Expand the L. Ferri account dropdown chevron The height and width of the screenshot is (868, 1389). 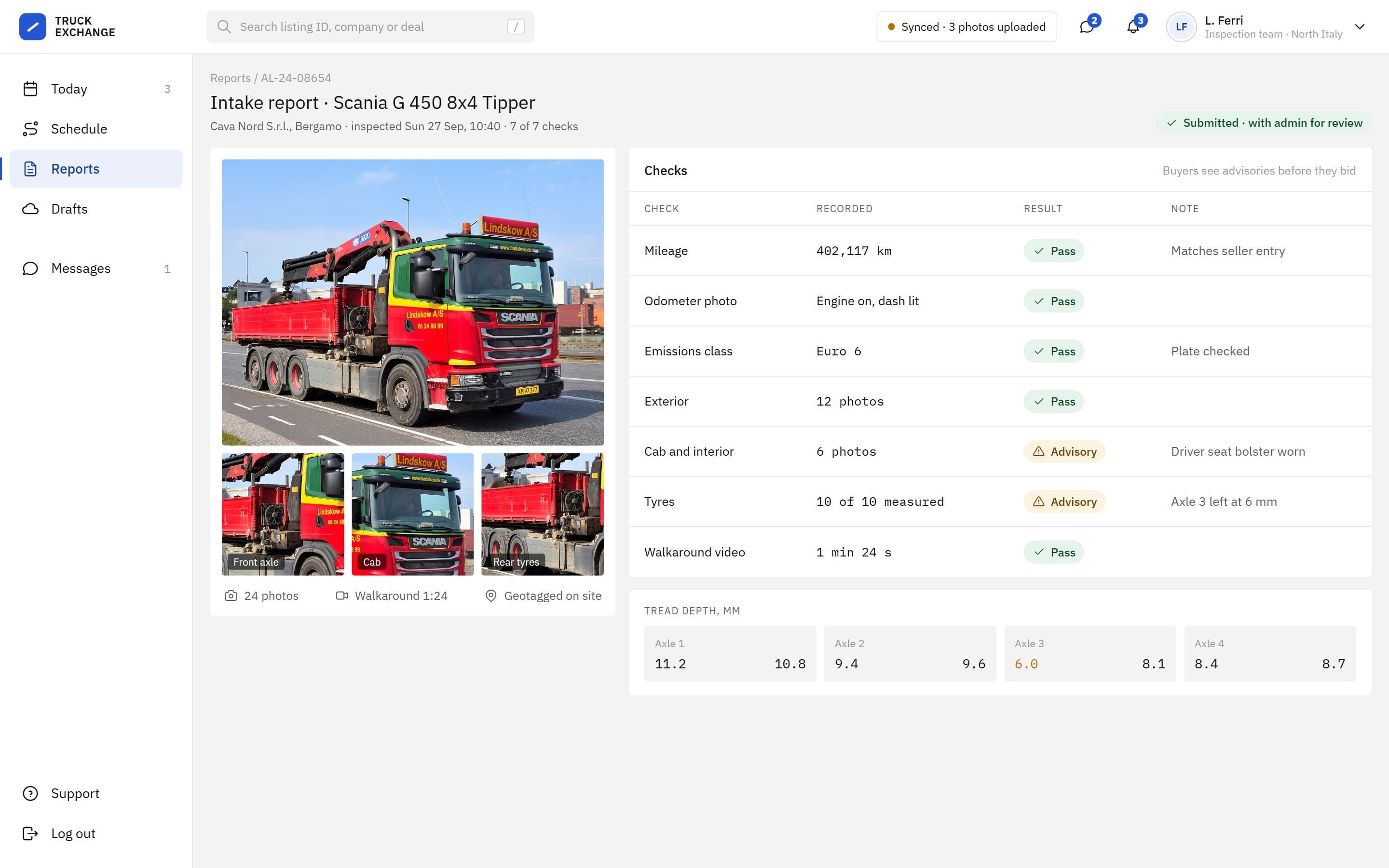coord(1360,27)
